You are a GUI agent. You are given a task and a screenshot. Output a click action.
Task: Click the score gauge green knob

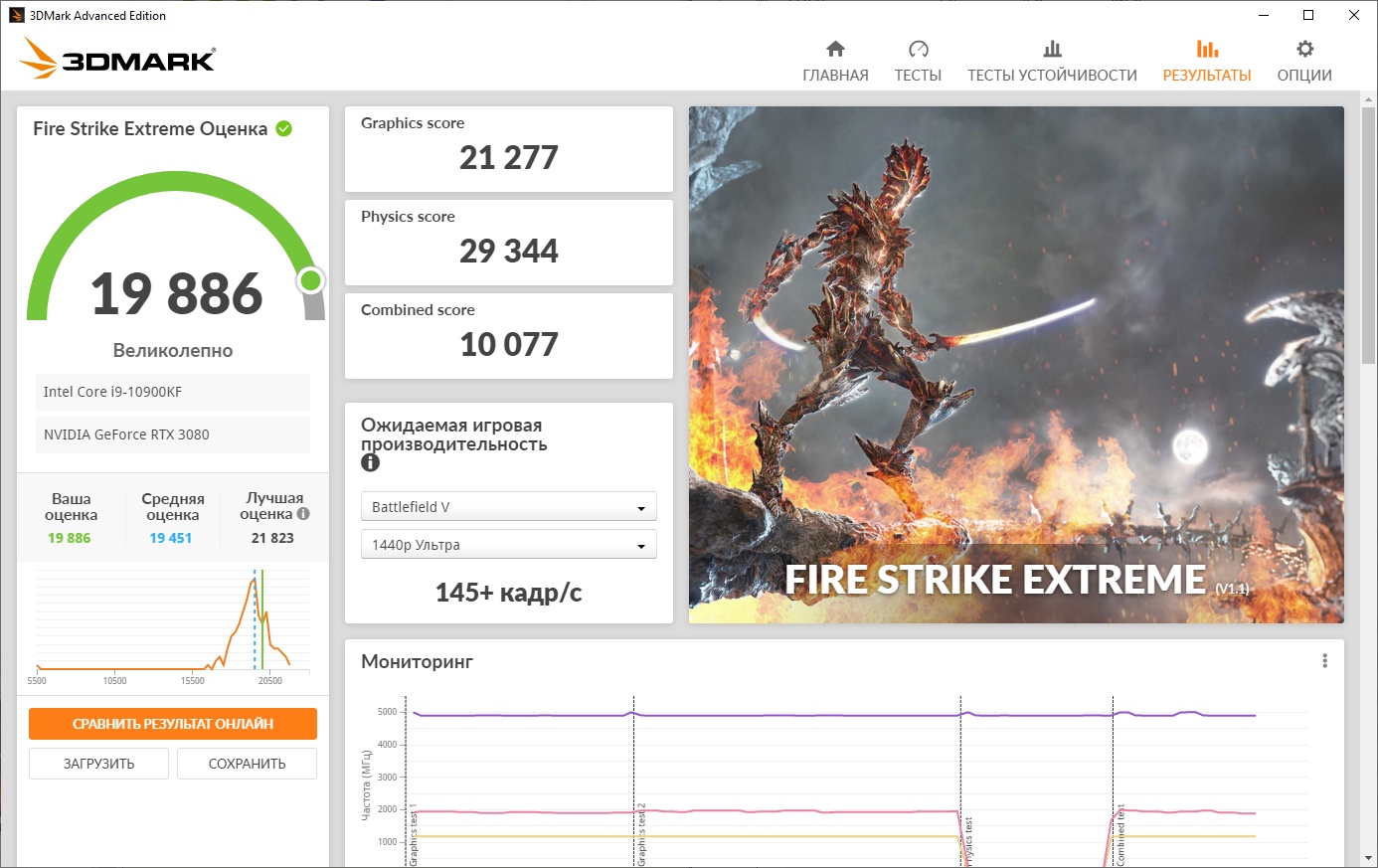(311, 280)
